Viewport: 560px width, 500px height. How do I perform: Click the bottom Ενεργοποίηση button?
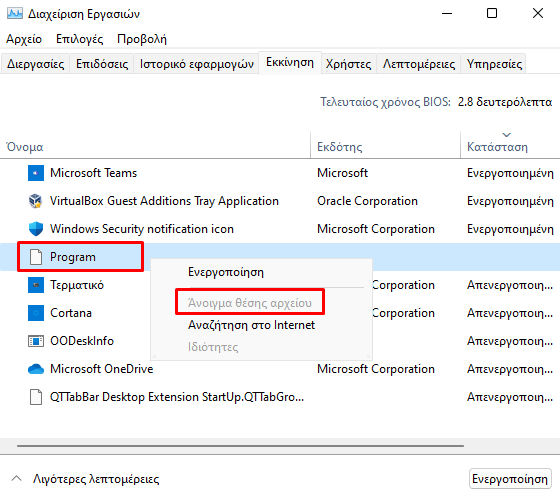(510, 479)
